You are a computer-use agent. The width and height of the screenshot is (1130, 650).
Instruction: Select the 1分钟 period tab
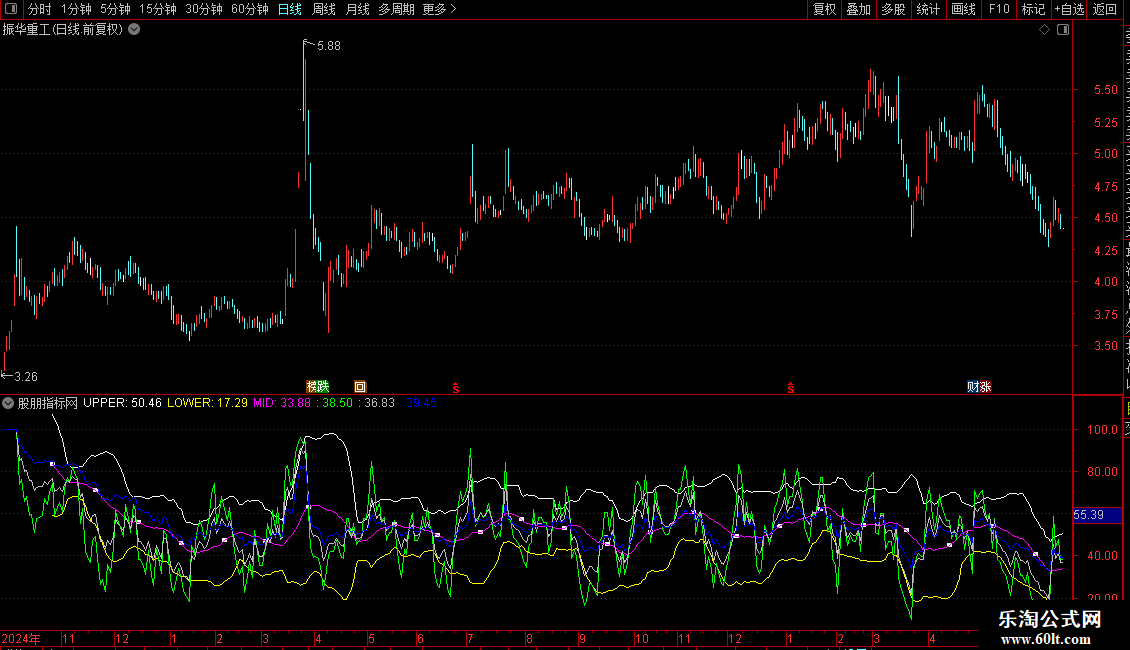[x=76, y=9]
